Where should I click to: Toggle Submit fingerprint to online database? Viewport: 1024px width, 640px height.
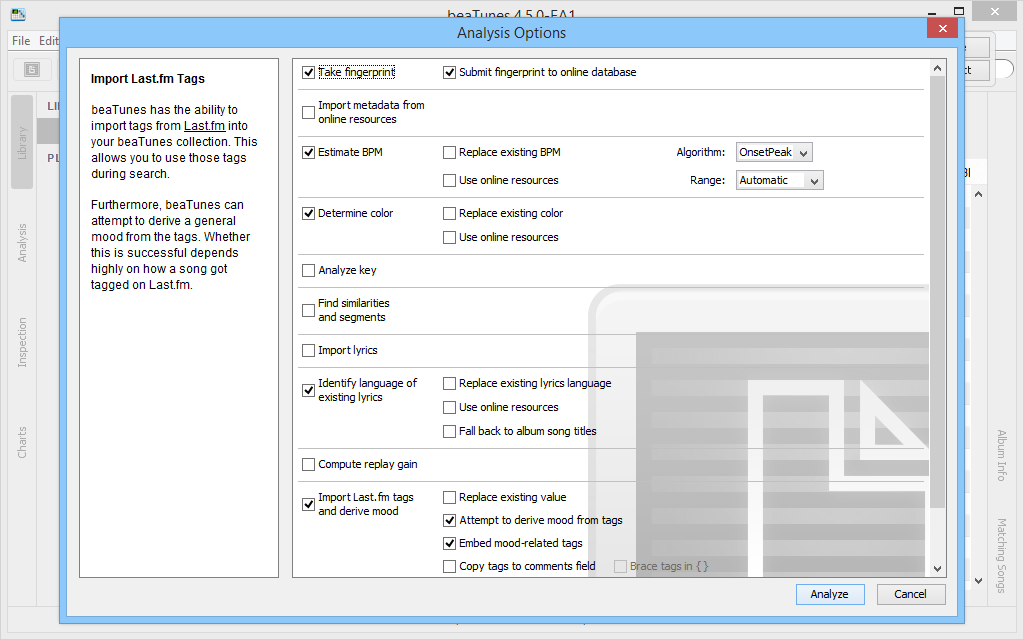tap(449, 72)
